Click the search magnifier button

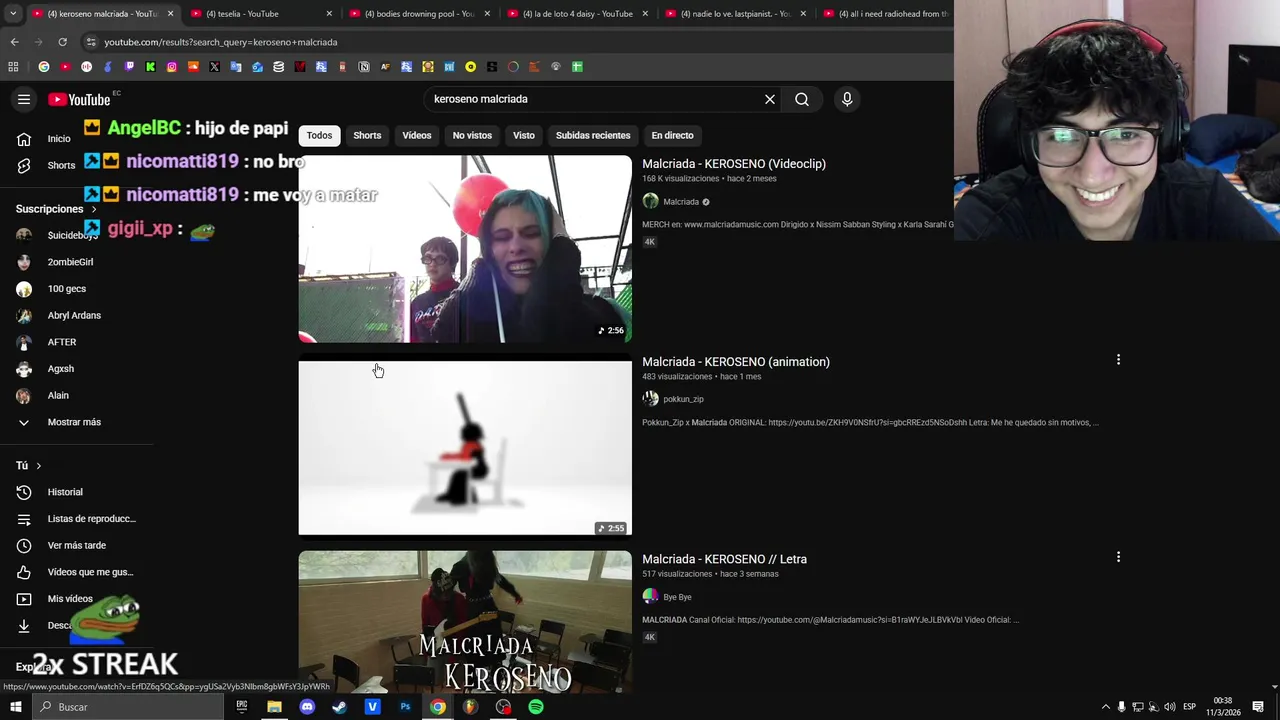pos(802,99)
